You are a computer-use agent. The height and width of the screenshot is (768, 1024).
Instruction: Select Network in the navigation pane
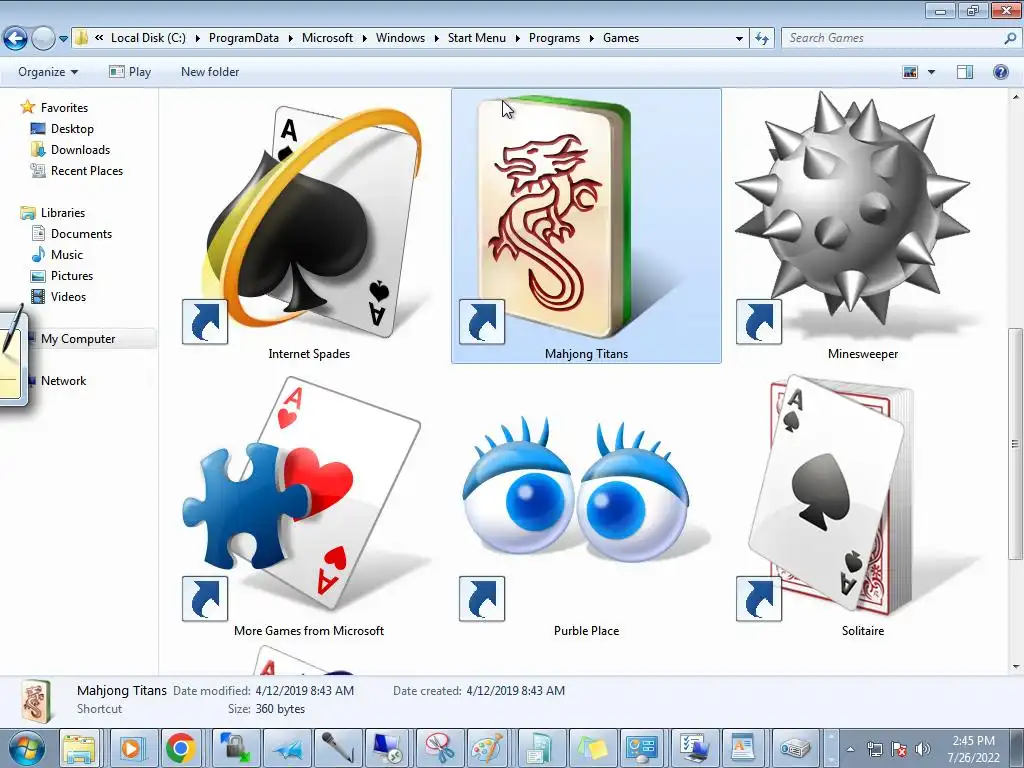point(63,380)
